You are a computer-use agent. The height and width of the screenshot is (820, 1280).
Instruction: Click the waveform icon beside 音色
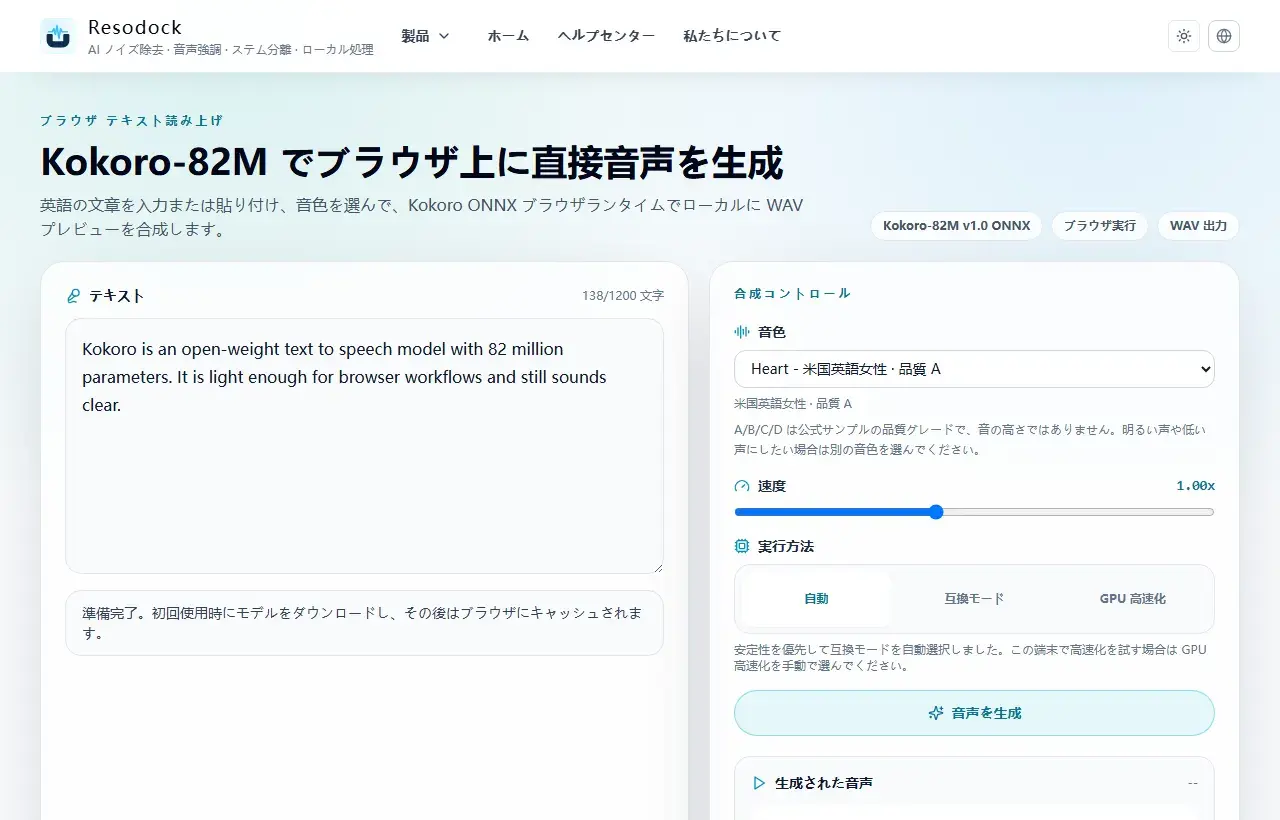(x=742, y=332)
